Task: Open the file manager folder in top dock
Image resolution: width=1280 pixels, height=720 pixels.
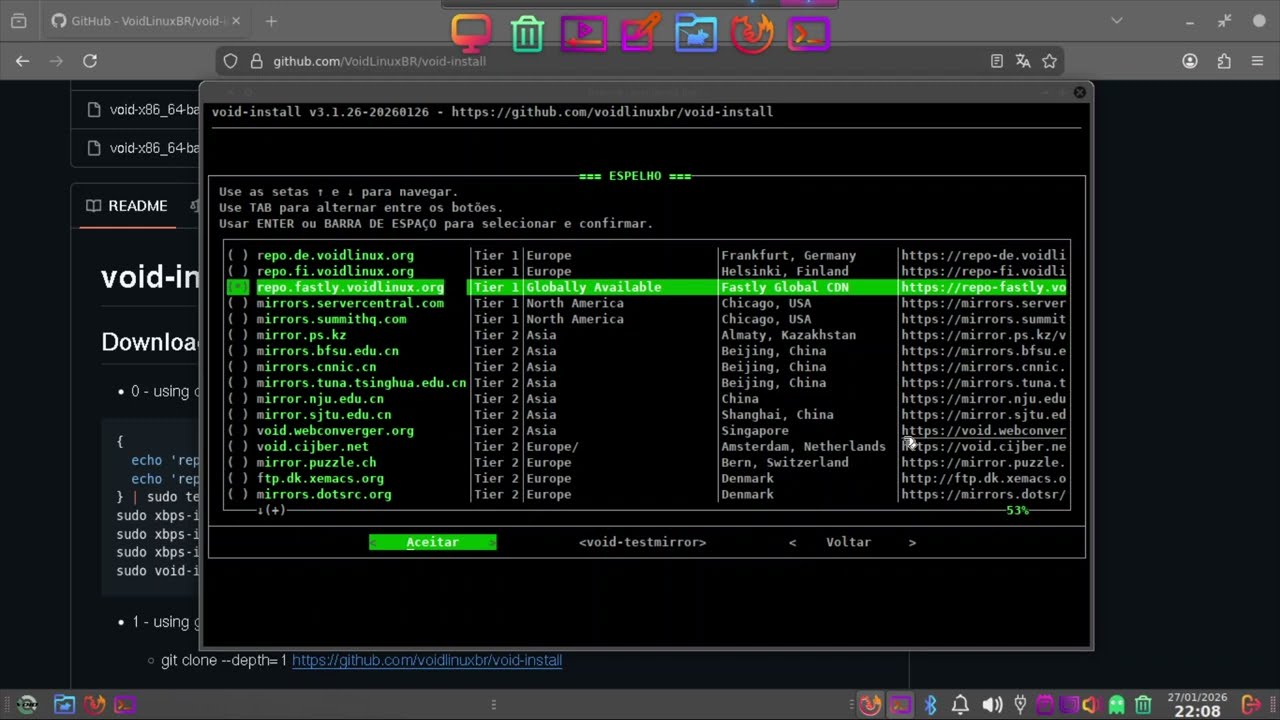Action: 696,34
